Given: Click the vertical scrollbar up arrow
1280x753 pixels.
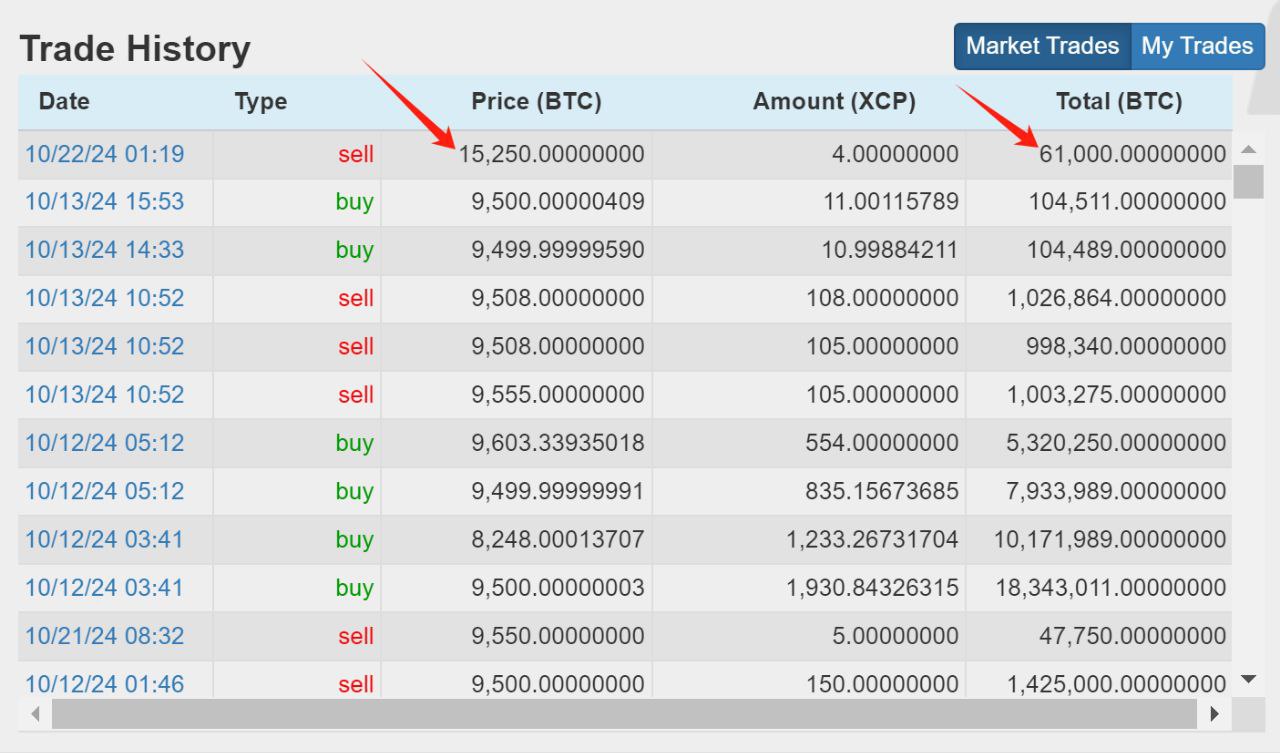Looking at the screenshot, I should coord(1248,149).
